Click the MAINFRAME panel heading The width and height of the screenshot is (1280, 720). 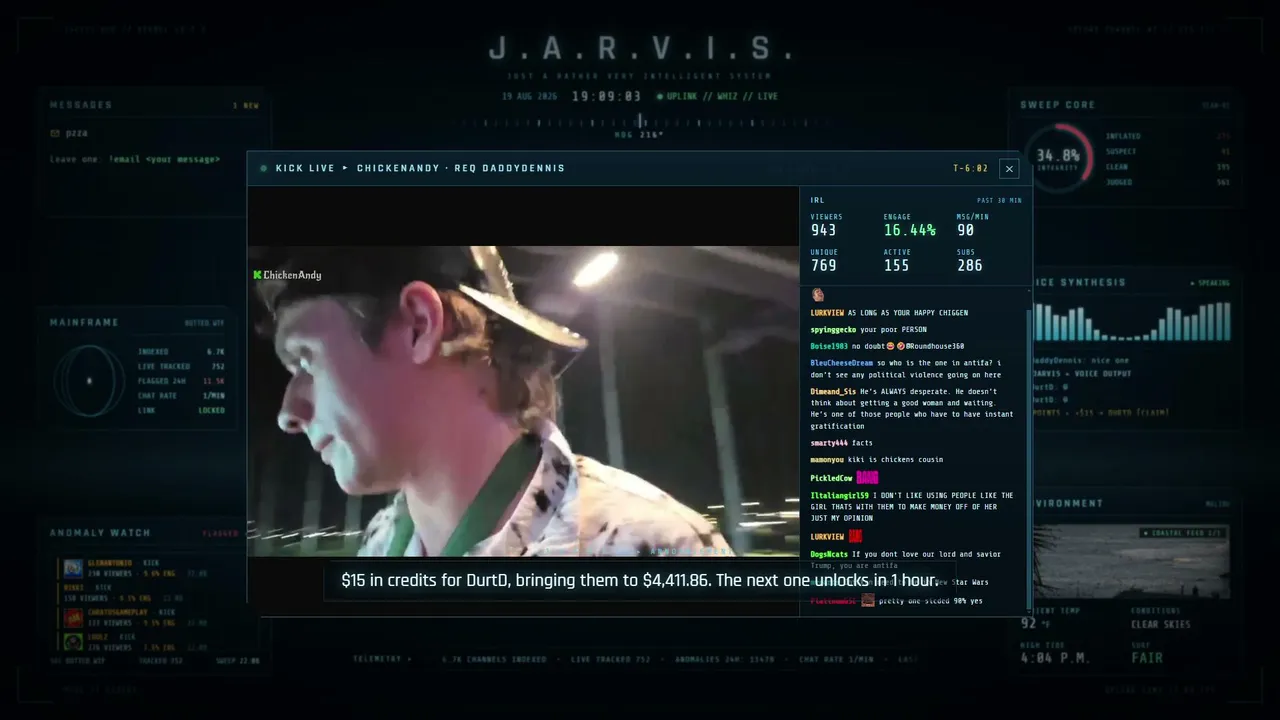[84, 323]
